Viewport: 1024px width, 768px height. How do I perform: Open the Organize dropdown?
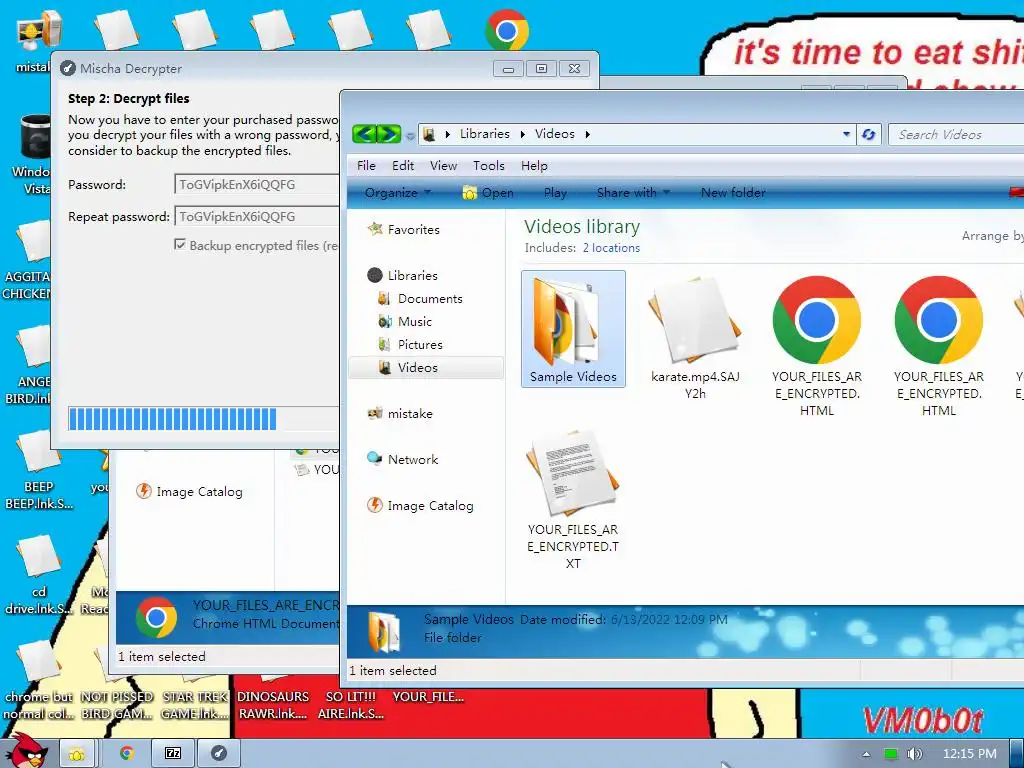(398, 193)
